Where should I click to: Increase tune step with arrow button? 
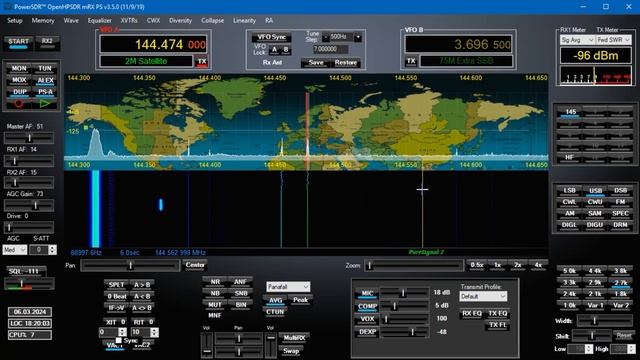(x=358, y=37)
